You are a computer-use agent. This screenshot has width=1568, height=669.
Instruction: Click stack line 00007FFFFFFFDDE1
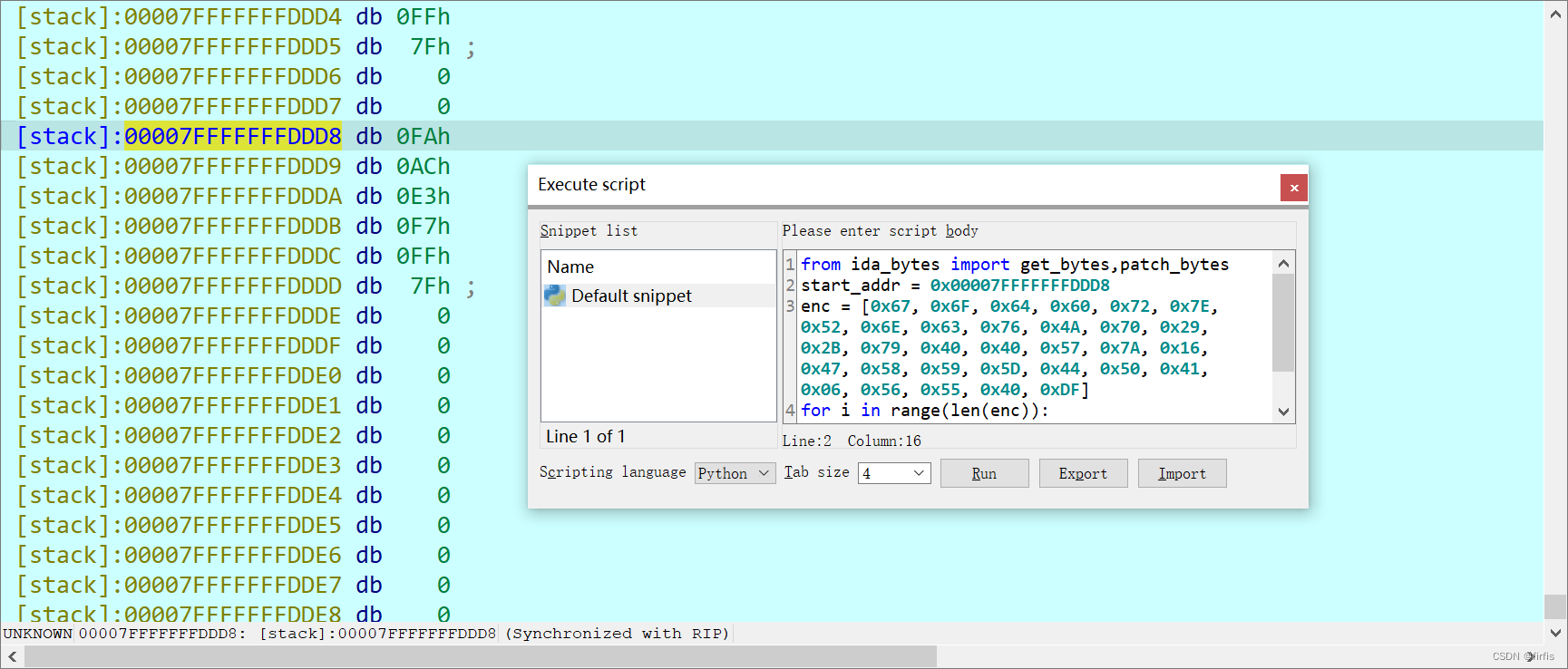click(x=233, y=405)
